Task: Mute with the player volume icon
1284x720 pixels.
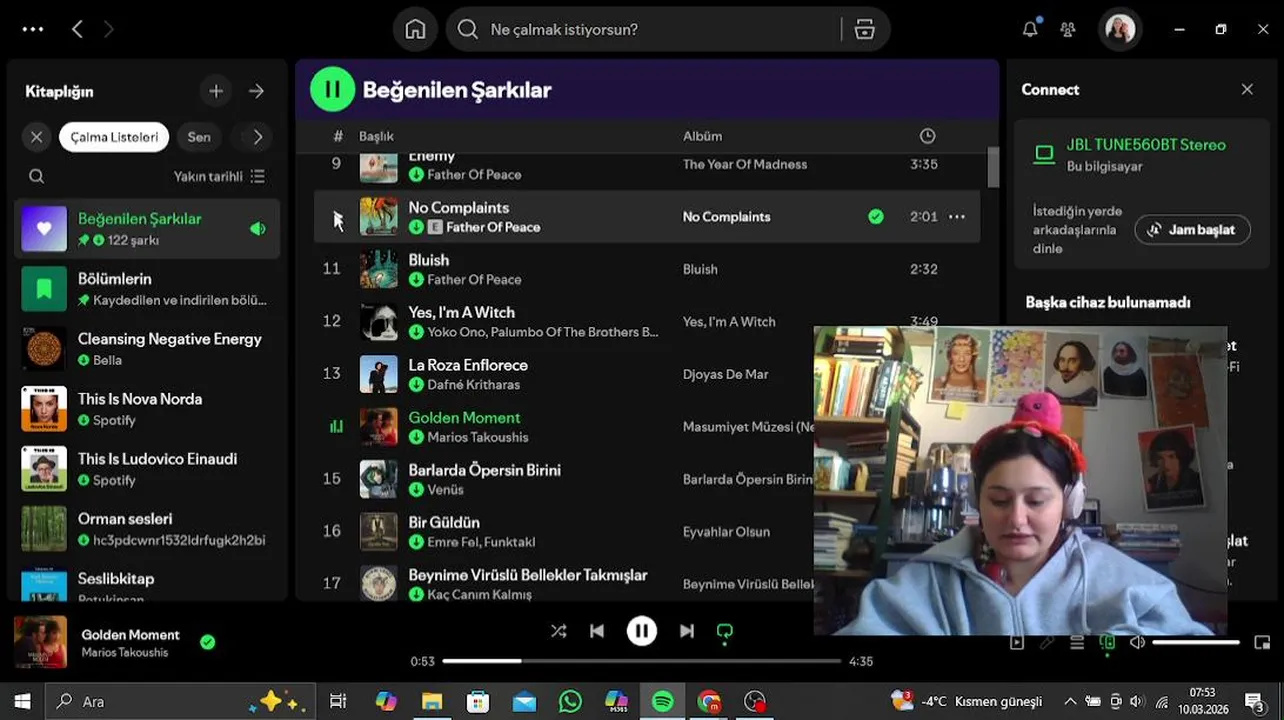Action: pos(1137,643)
